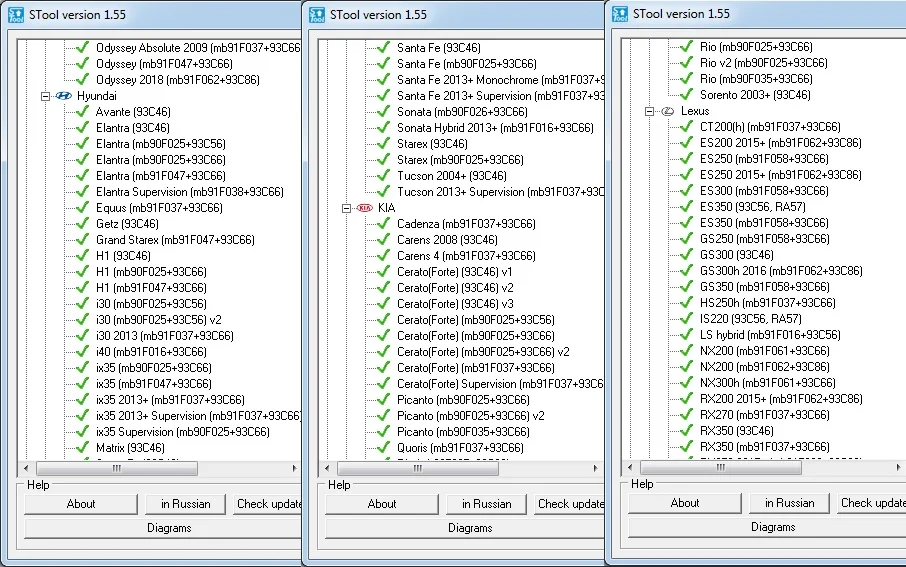Click 'in Russian' button in right window
906x567 pixels.
click(x=789, y=503)
